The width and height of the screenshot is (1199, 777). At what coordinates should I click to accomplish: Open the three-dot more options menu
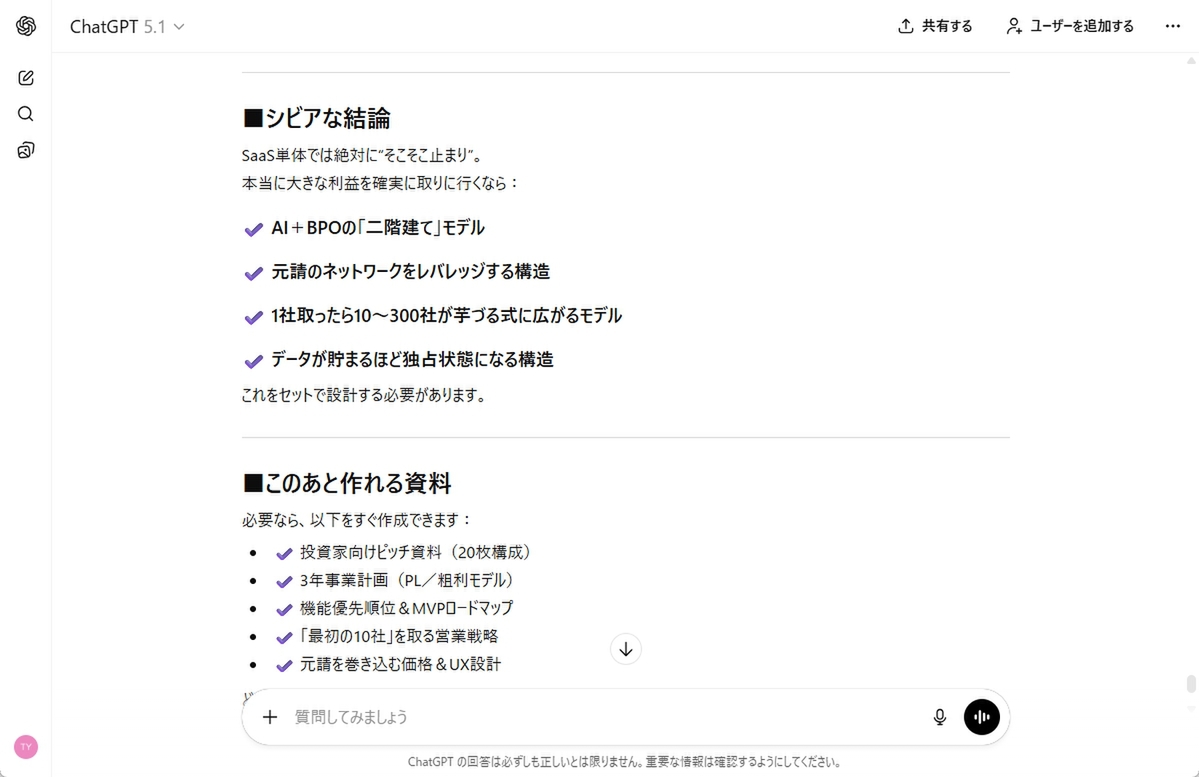(1172, 26)
